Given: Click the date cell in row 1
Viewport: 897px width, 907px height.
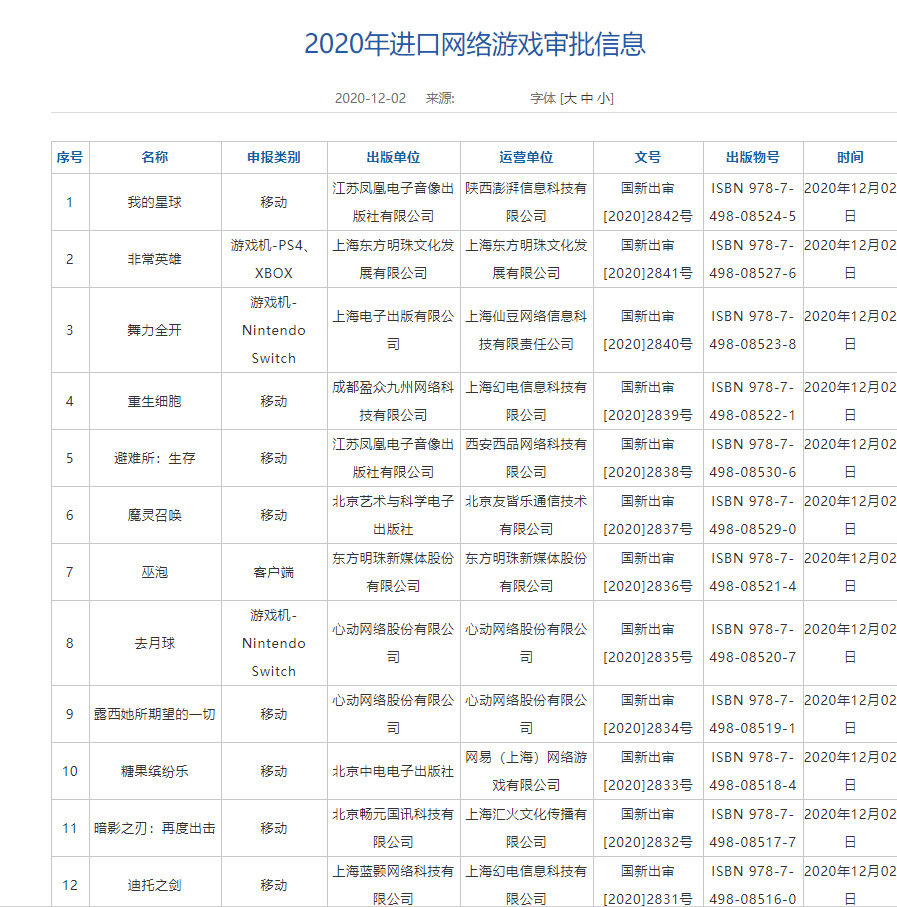Looking at the screenshot, I should pyautogui.click(x=850, y=202).
